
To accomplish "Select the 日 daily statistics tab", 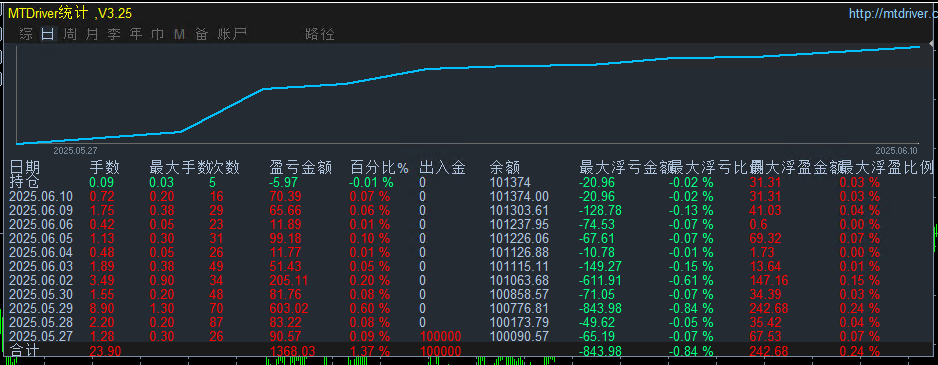I will point(48,34).
